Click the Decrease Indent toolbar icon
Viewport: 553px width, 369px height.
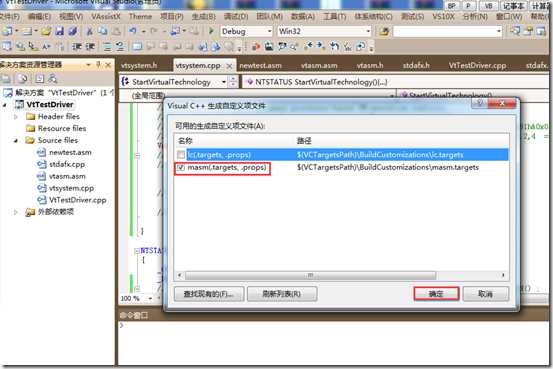pyautogui.click(x=77, y=46)
